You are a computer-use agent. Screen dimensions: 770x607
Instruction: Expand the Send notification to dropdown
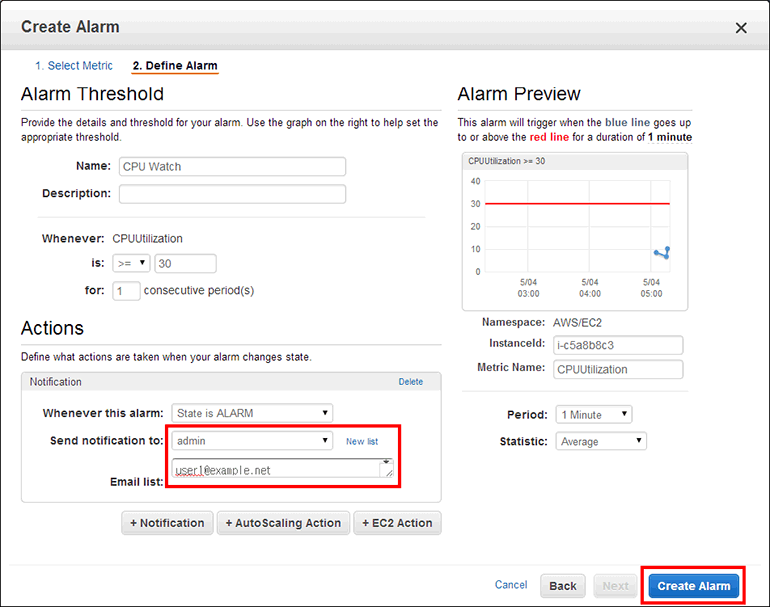click(x=251, y=441)
